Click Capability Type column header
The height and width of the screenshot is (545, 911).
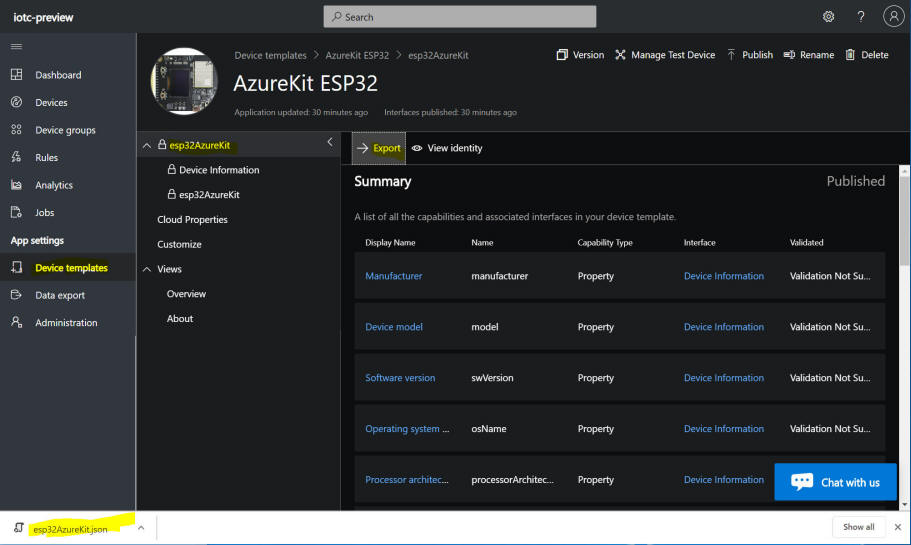pos(605,242)
